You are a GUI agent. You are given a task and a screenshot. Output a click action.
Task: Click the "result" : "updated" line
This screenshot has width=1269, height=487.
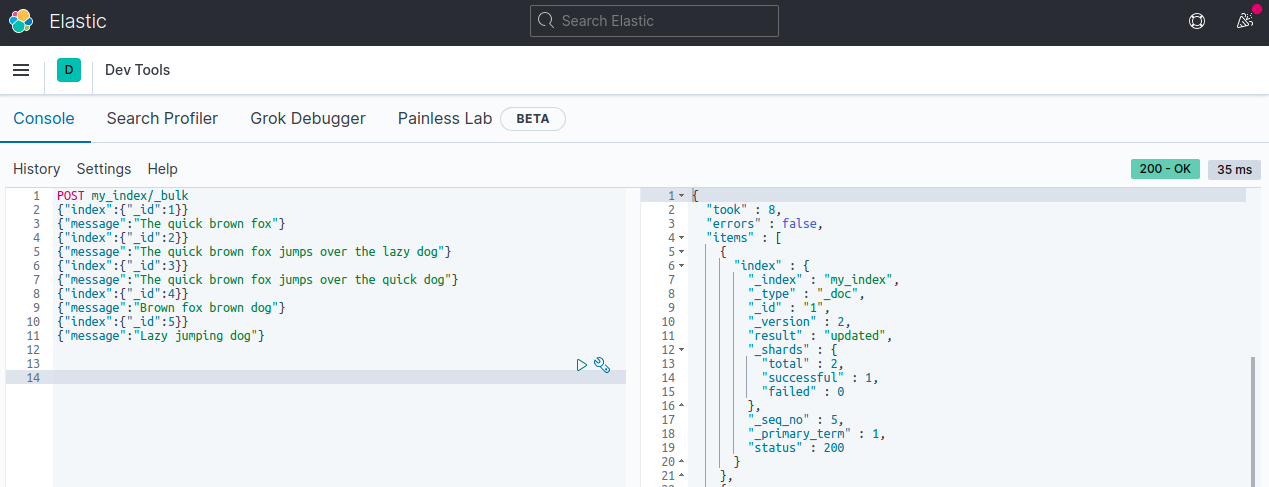(x=820, y=336)
